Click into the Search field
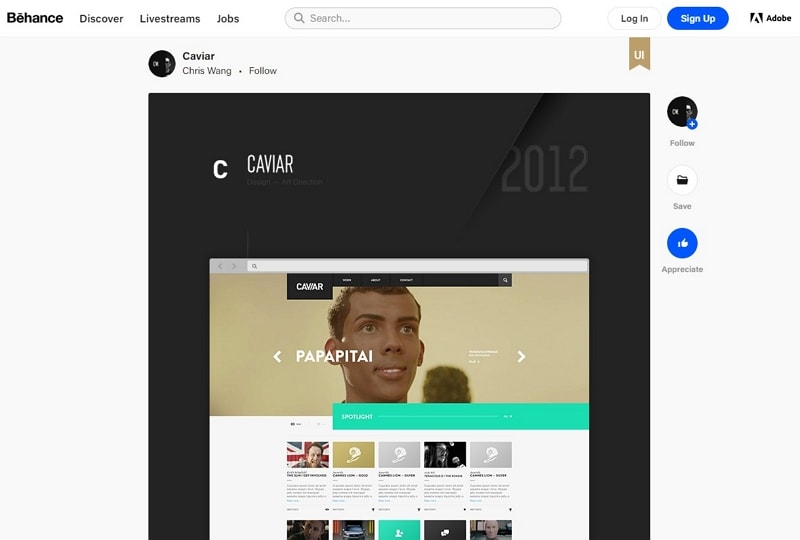800x540 pixels. point(422,18)
